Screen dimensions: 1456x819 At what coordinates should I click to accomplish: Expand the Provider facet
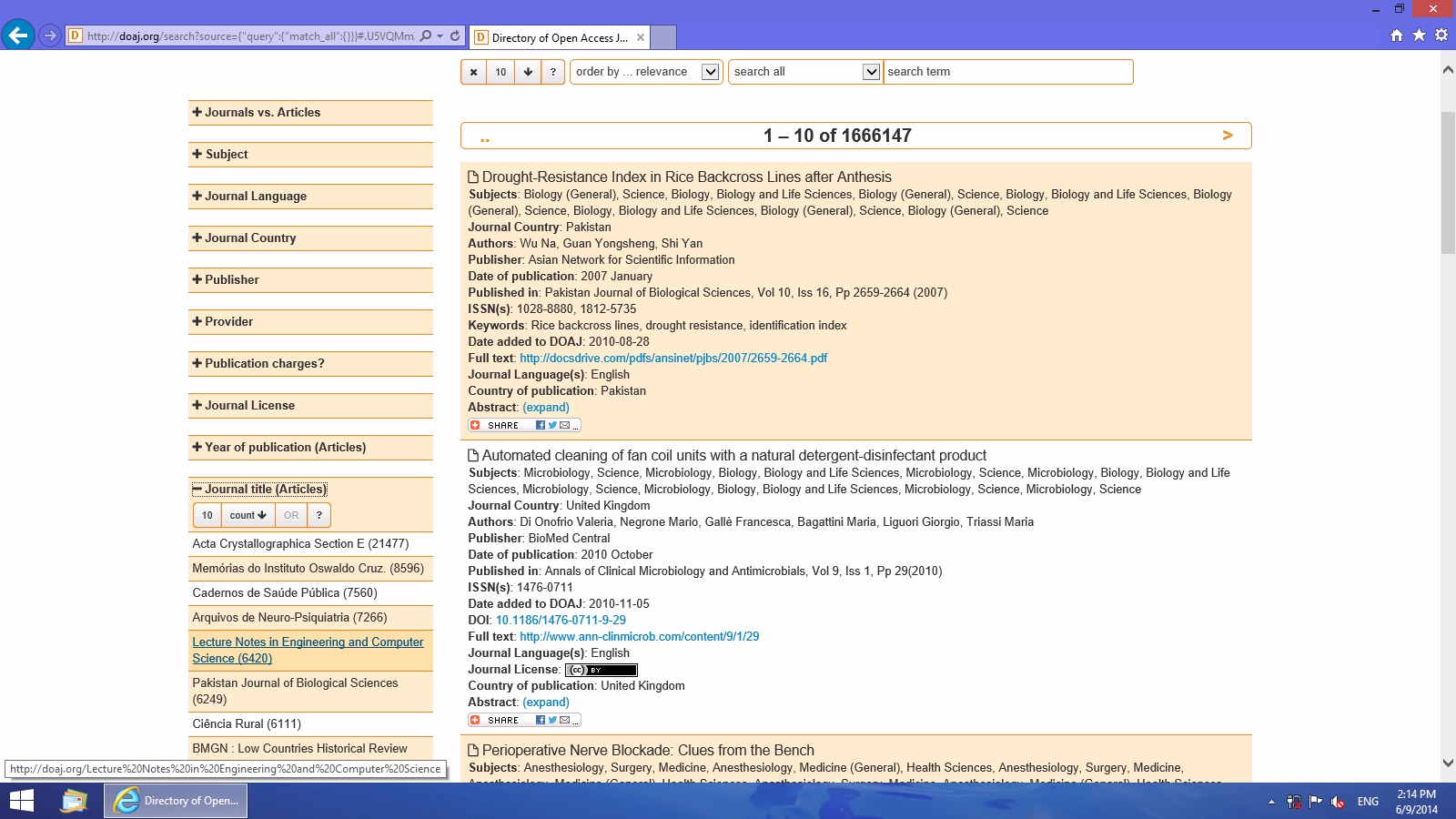(310, 322)
